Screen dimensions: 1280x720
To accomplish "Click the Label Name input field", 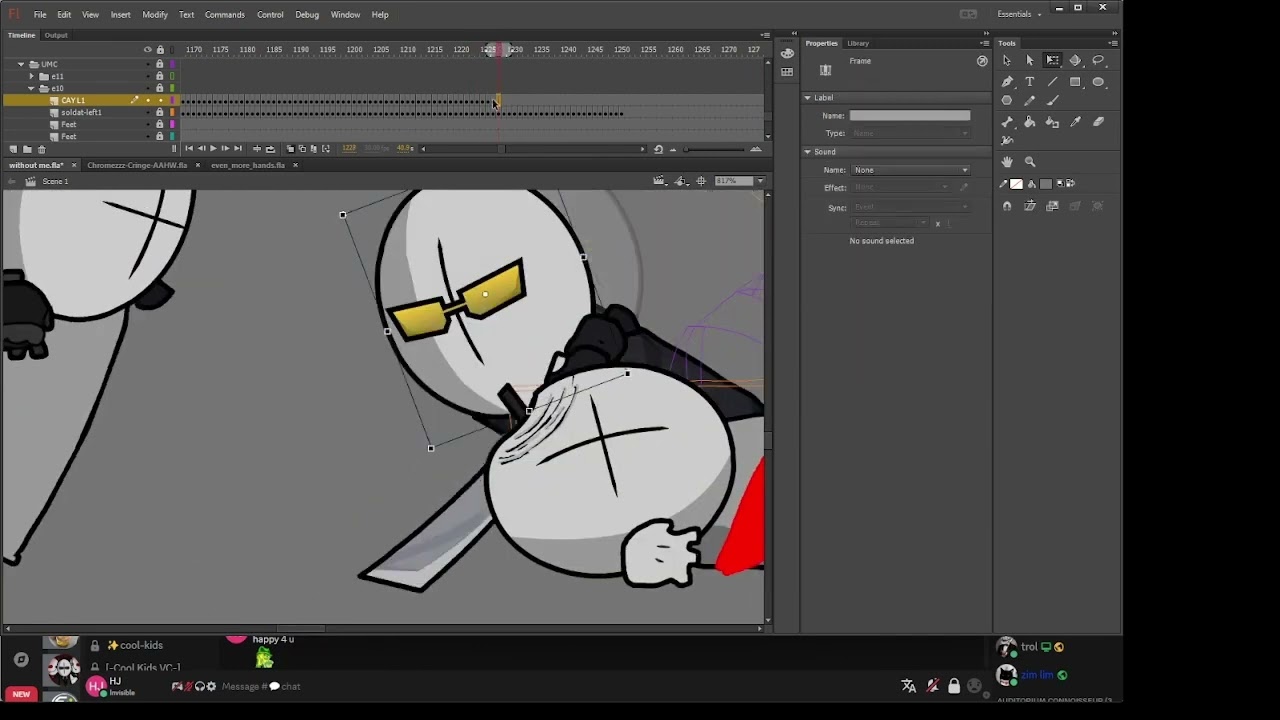I will pyautogui.click(x=909, y=116).
